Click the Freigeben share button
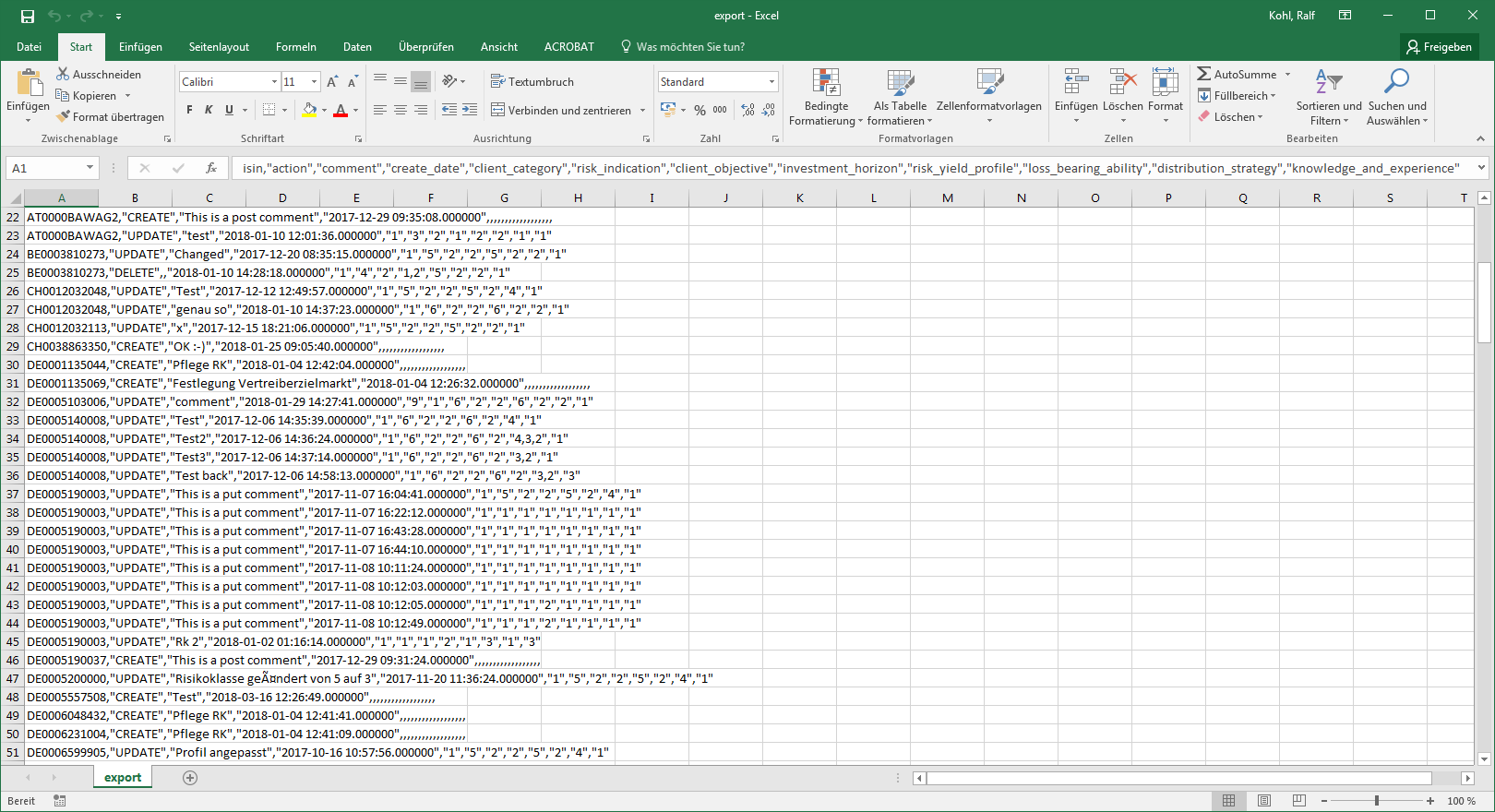Screen dimensions: 1495x812 pyautogui.click(x=1439, y=47)
